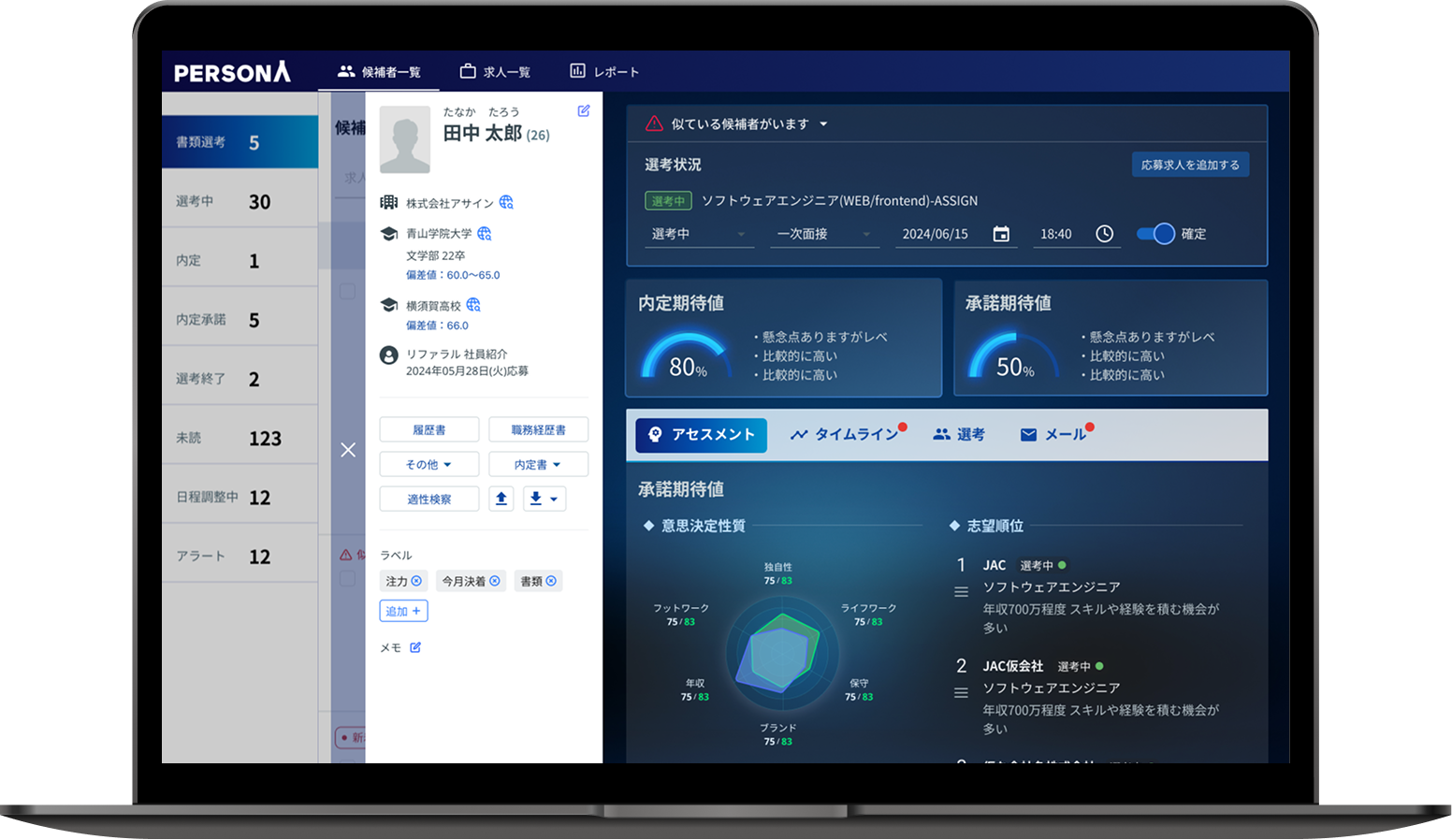Select 書類選考 5 in sidebar

tap(240, 142)
